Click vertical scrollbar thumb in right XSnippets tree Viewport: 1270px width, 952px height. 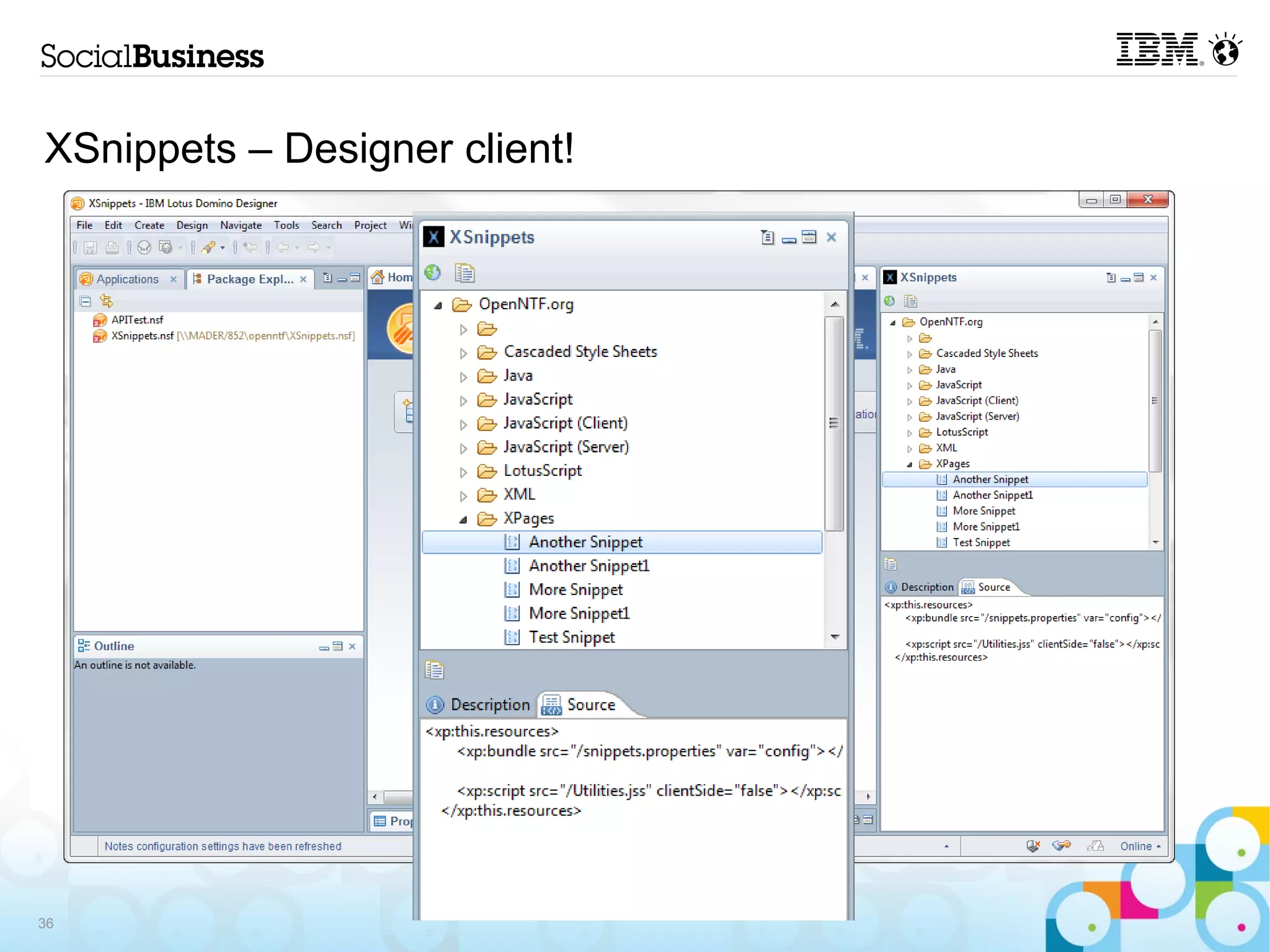pyautogui.click(x=1155, y=401)
